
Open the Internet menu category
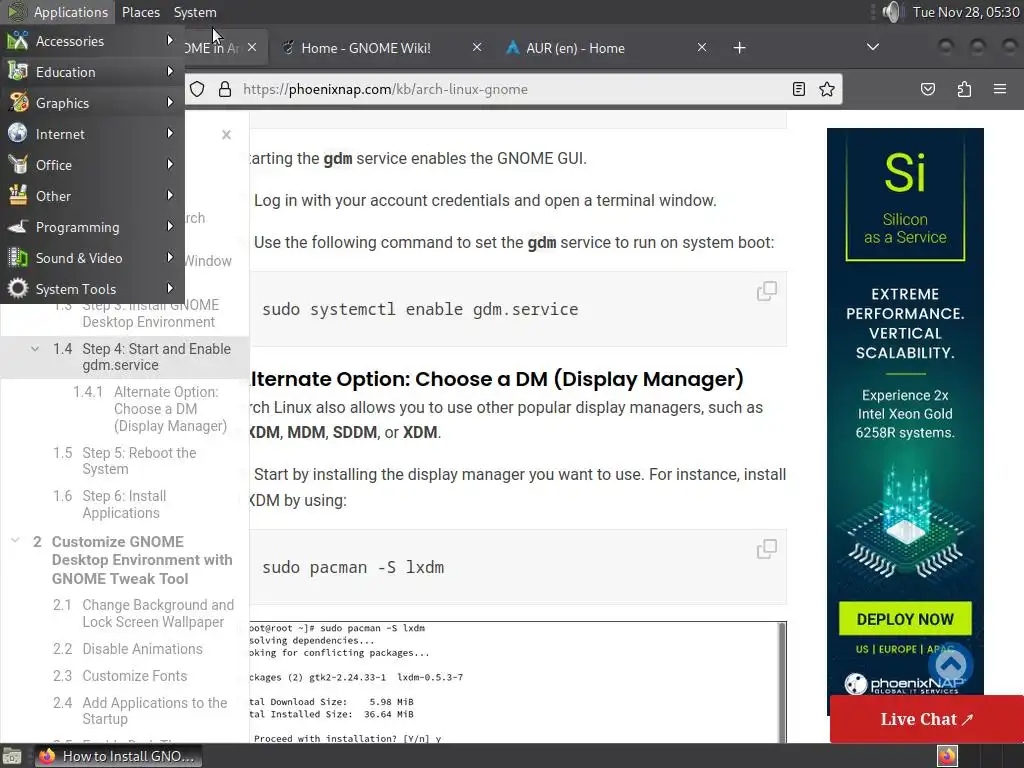[x=92, y=134]
